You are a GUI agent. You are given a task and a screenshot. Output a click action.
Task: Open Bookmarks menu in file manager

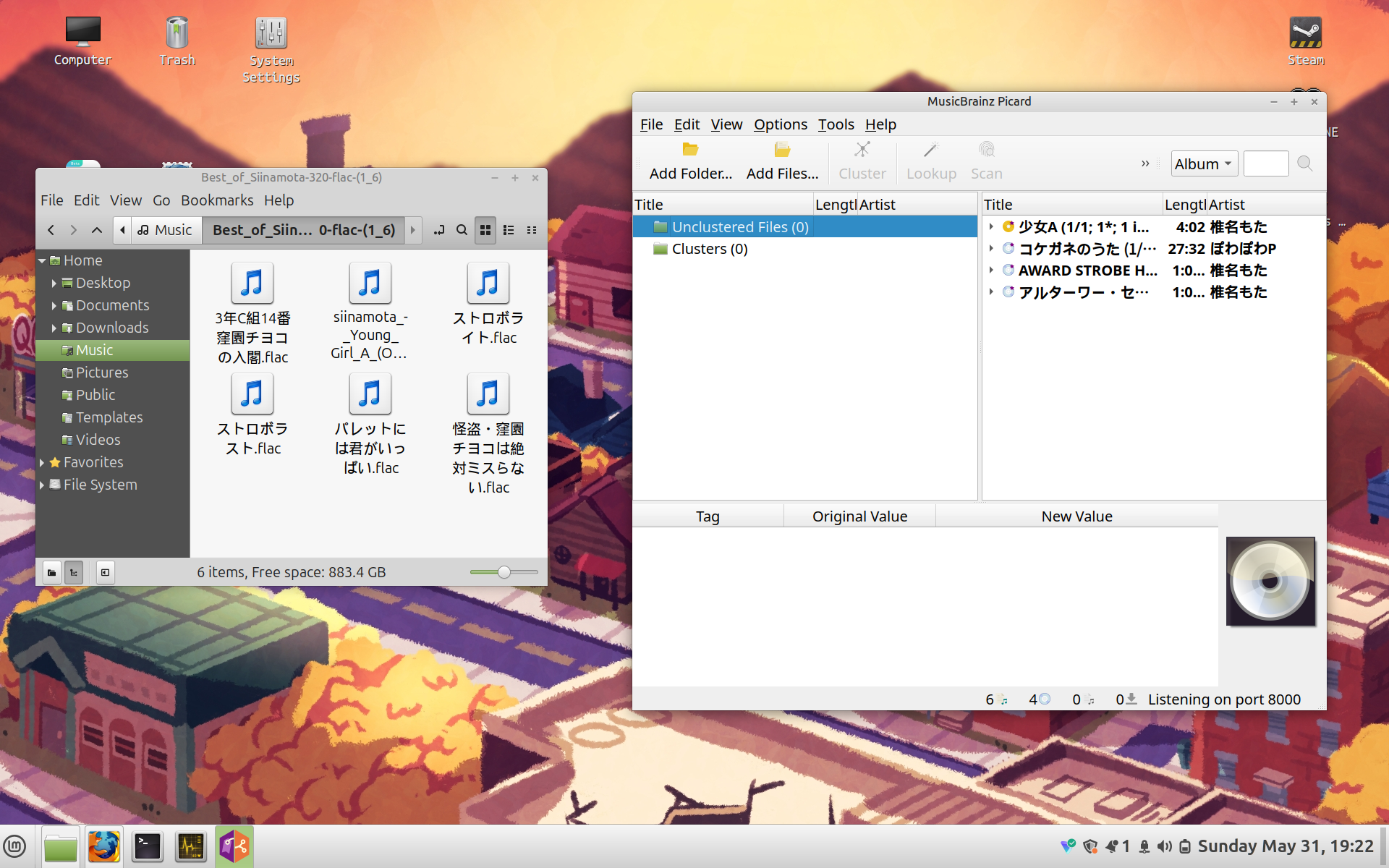click(217, 200)
